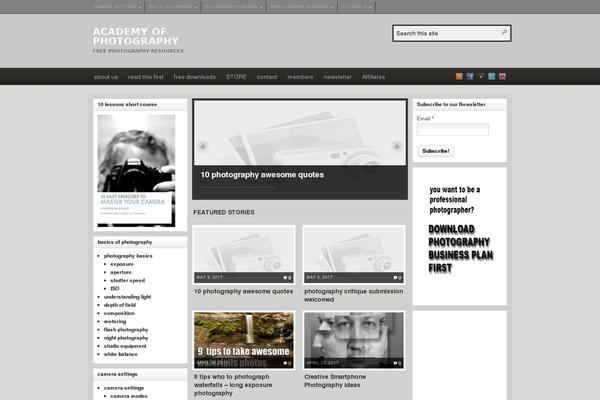Click the Subscribe! button

[x=435, y=151]
